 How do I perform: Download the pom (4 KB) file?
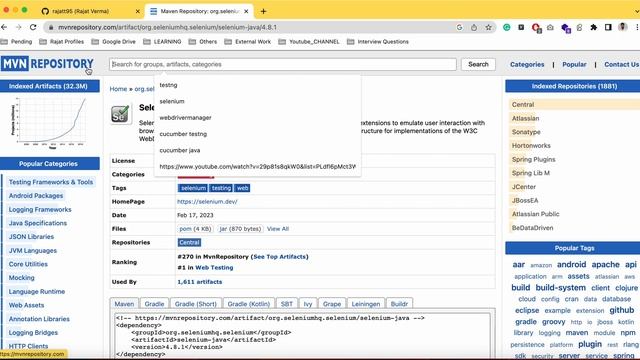pyautogui.click(x=195, y=229)
